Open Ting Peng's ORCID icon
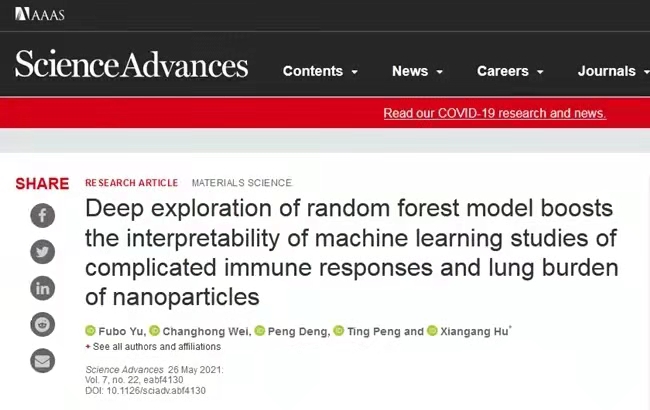 click(x=339, y=331)
